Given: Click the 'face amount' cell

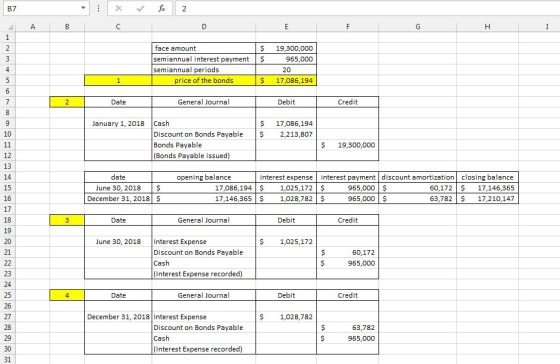Looking at the screenshot, I should 204,48.
